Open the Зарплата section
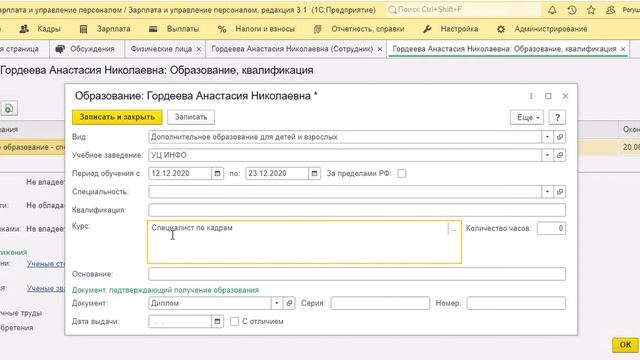This screenshot has height=360, width=640. (105, 29)
